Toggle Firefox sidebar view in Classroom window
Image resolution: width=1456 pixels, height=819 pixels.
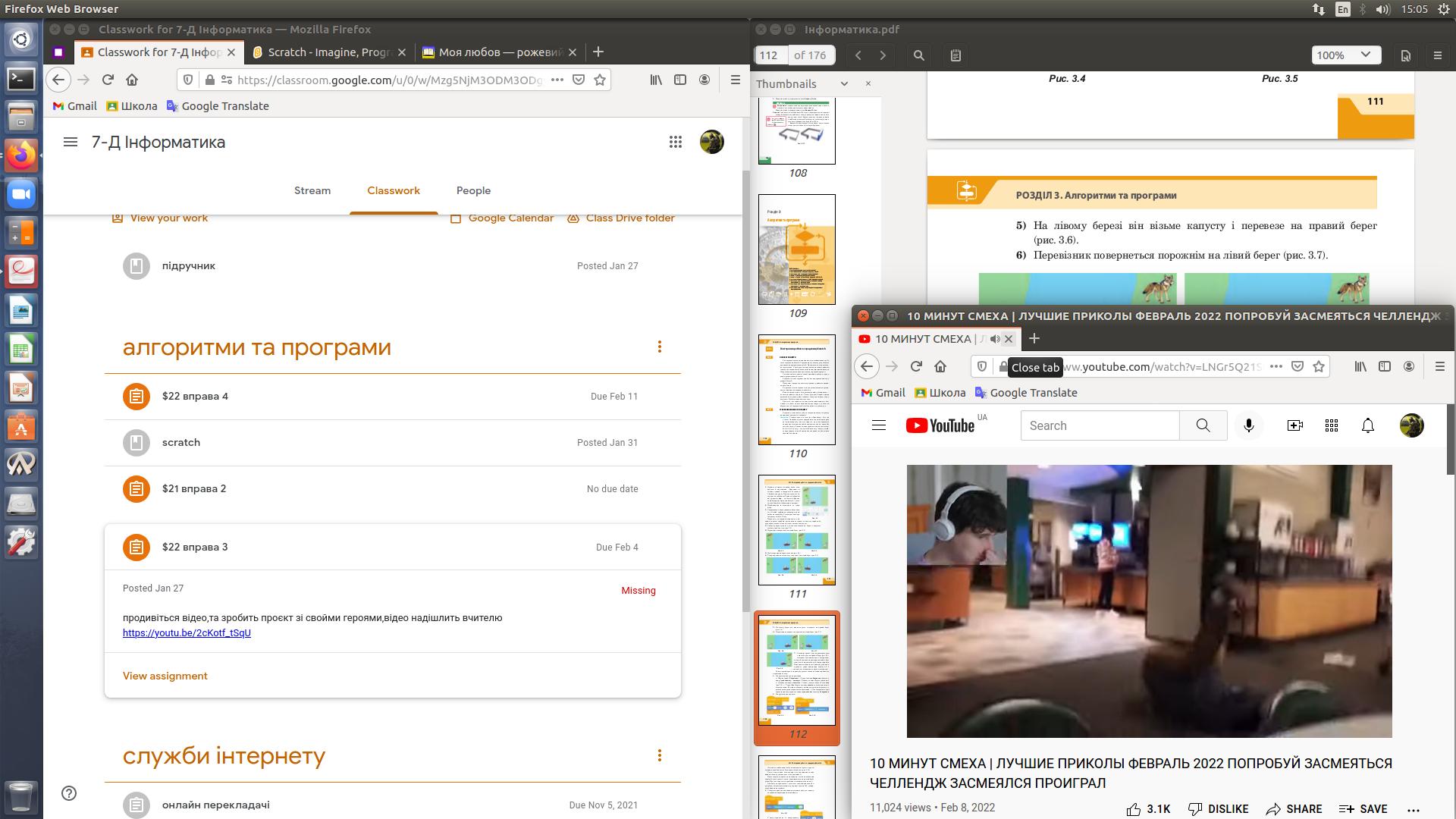point(680,80)
